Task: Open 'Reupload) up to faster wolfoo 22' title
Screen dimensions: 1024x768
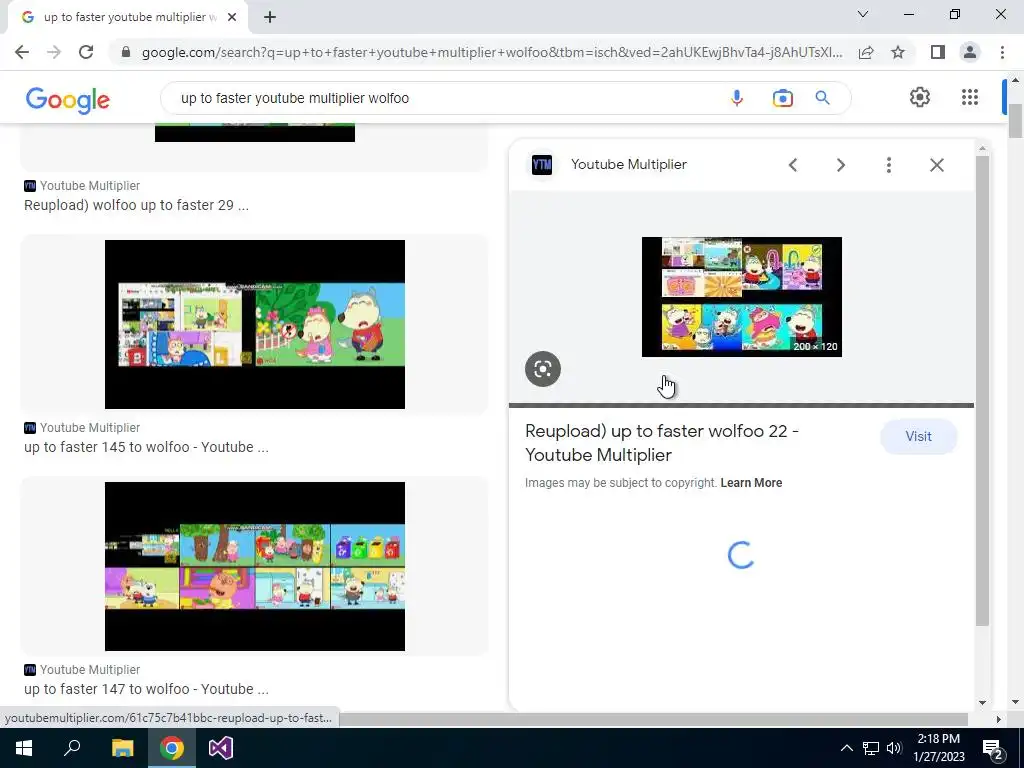Action: 662,443
